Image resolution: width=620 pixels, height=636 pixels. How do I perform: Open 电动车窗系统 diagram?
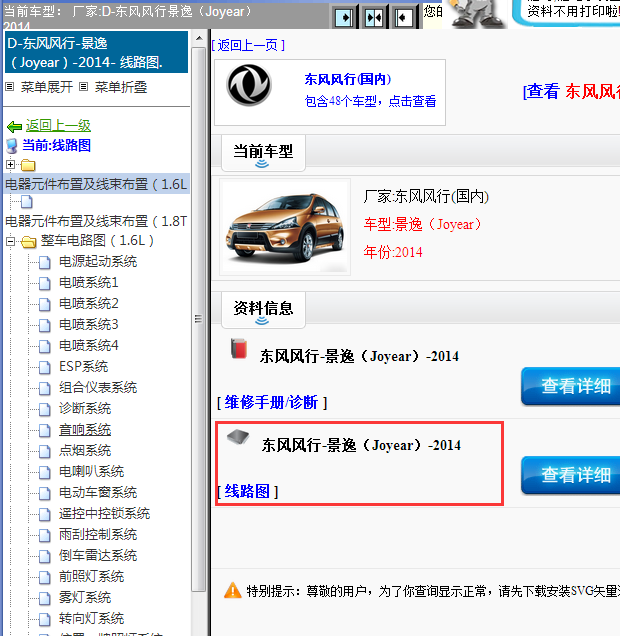point(98,492)
